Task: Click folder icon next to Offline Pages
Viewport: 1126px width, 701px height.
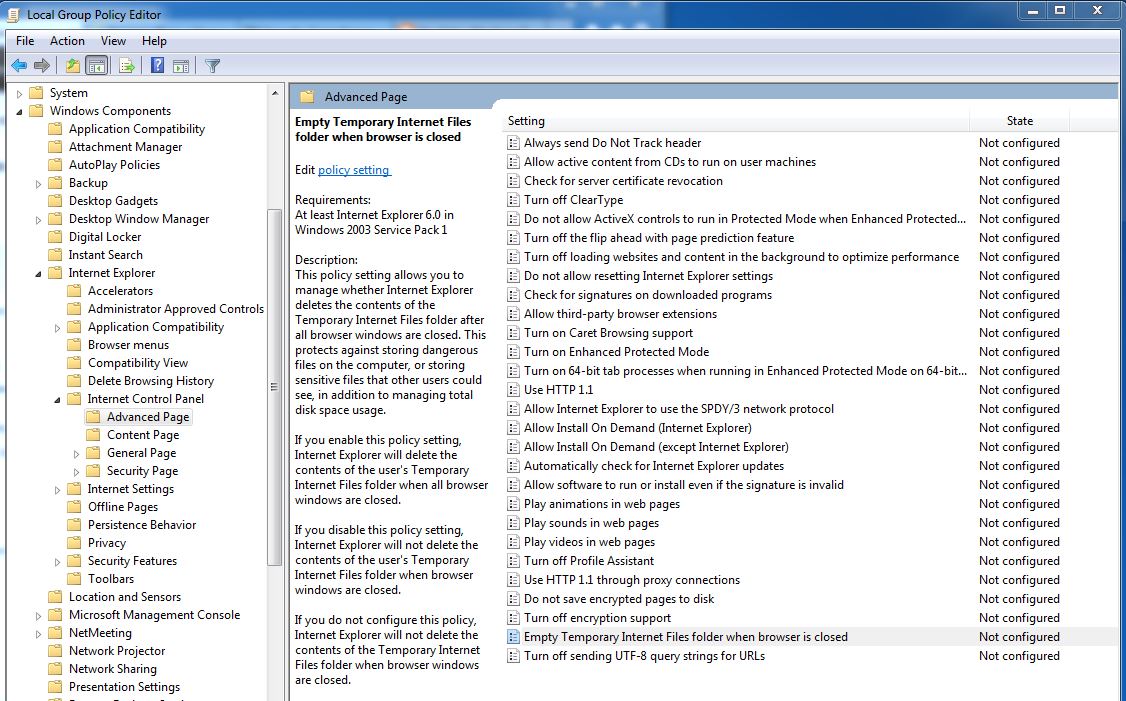Action: click(74, 506)
